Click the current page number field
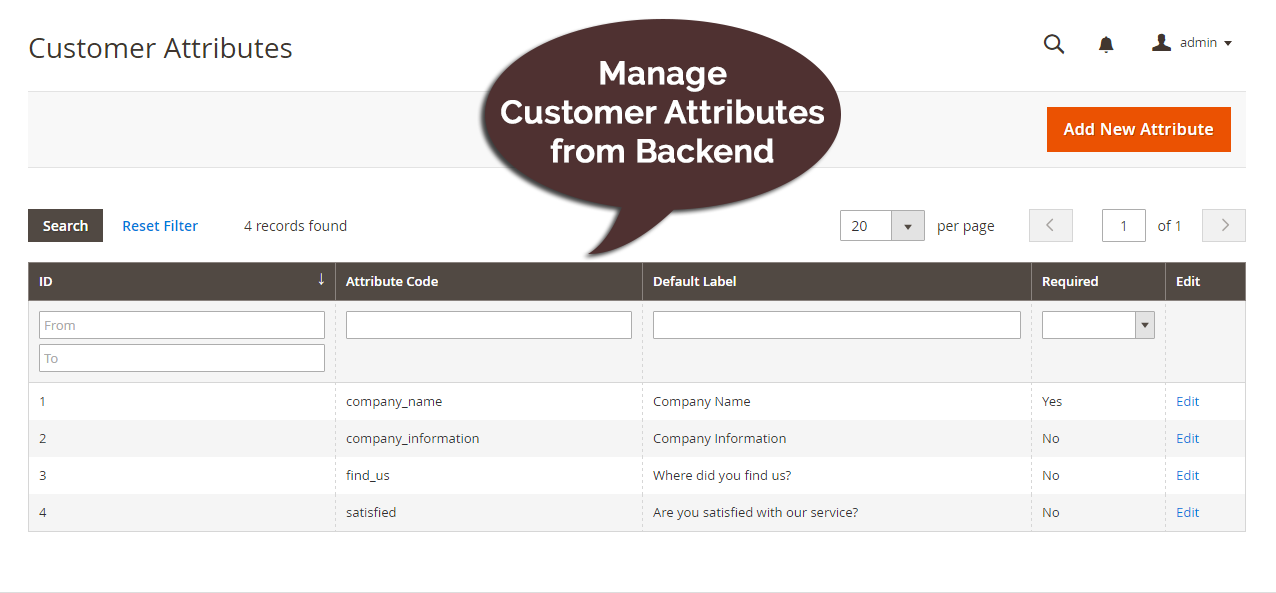This screenshot has width=1276, height=593. 1123,225
